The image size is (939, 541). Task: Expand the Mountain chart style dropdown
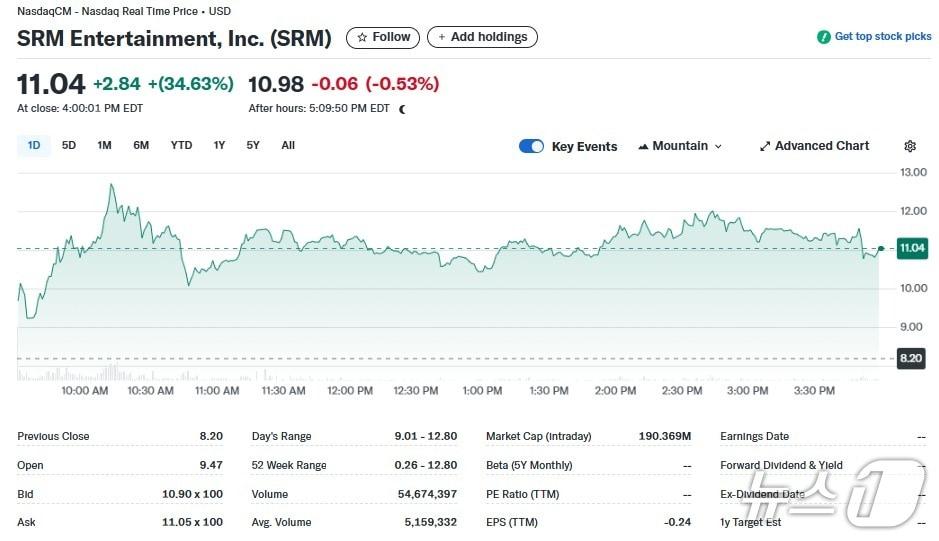680,146
